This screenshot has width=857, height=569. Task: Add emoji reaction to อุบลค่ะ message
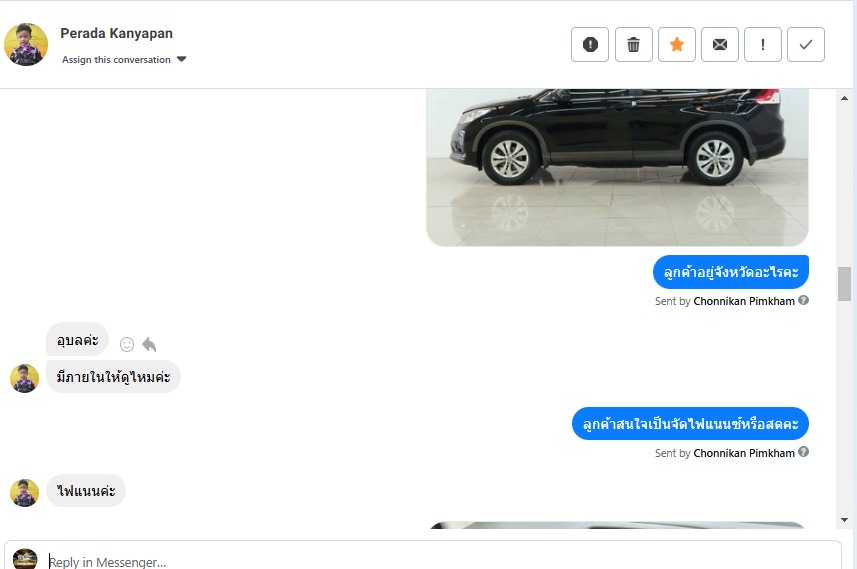tap(127, 344)
